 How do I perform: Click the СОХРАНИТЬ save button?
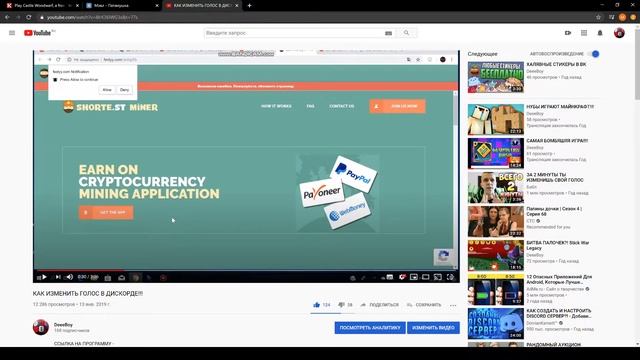pos(424,304)
